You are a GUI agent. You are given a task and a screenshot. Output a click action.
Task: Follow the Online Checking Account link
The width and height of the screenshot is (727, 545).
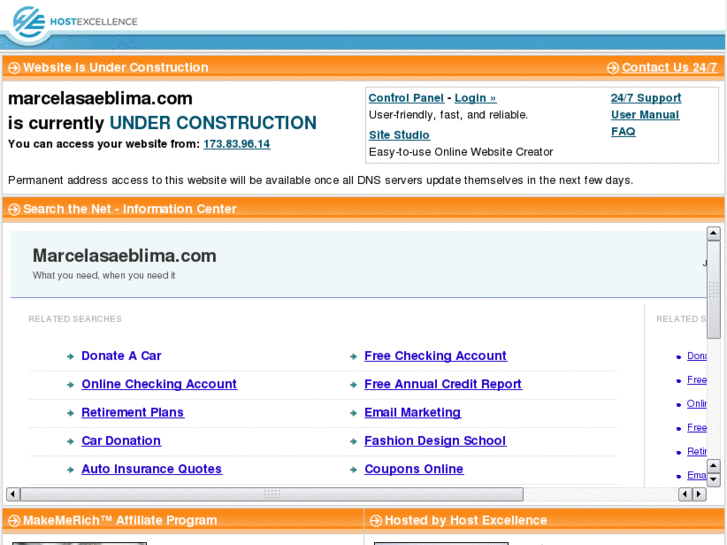pyautogui.click(x=159, y=384)
